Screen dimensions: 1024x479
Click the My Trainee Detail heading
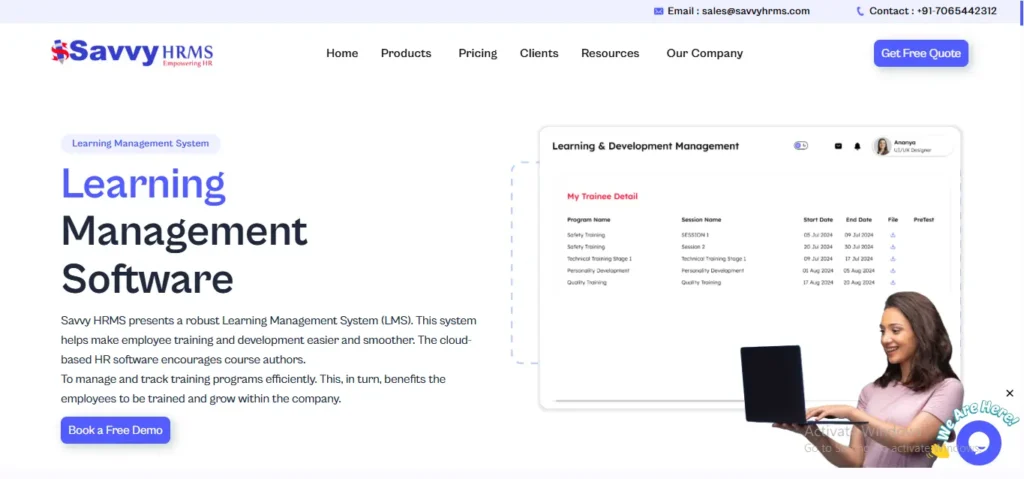point(602,197)
